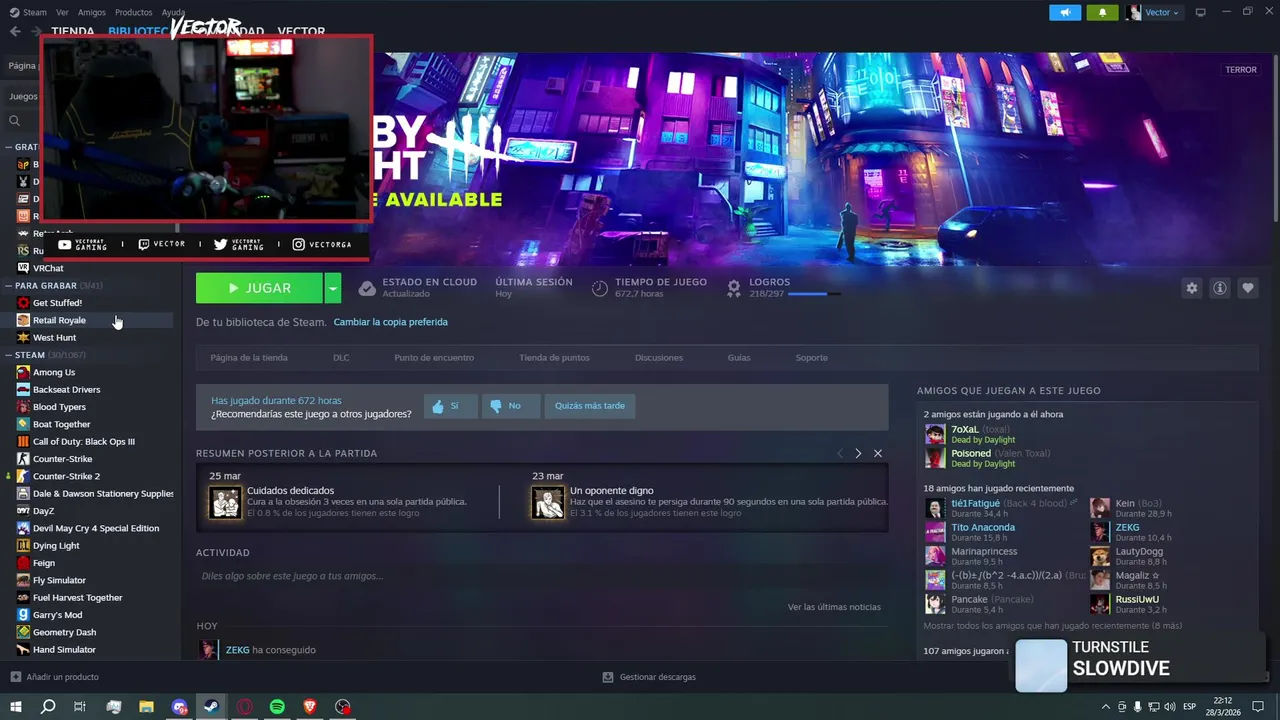The width and height of the screenshot is (1280, 720).
Task: Toggle favorite heart for this game
Action: point(1247,288)
